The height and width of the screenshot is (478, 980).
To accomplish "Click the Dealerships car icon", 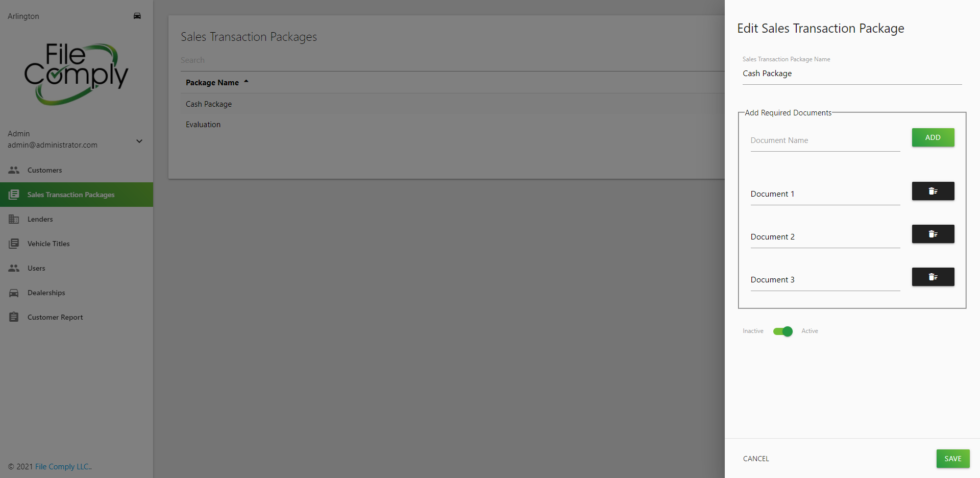I will click(x=14, y=292).
